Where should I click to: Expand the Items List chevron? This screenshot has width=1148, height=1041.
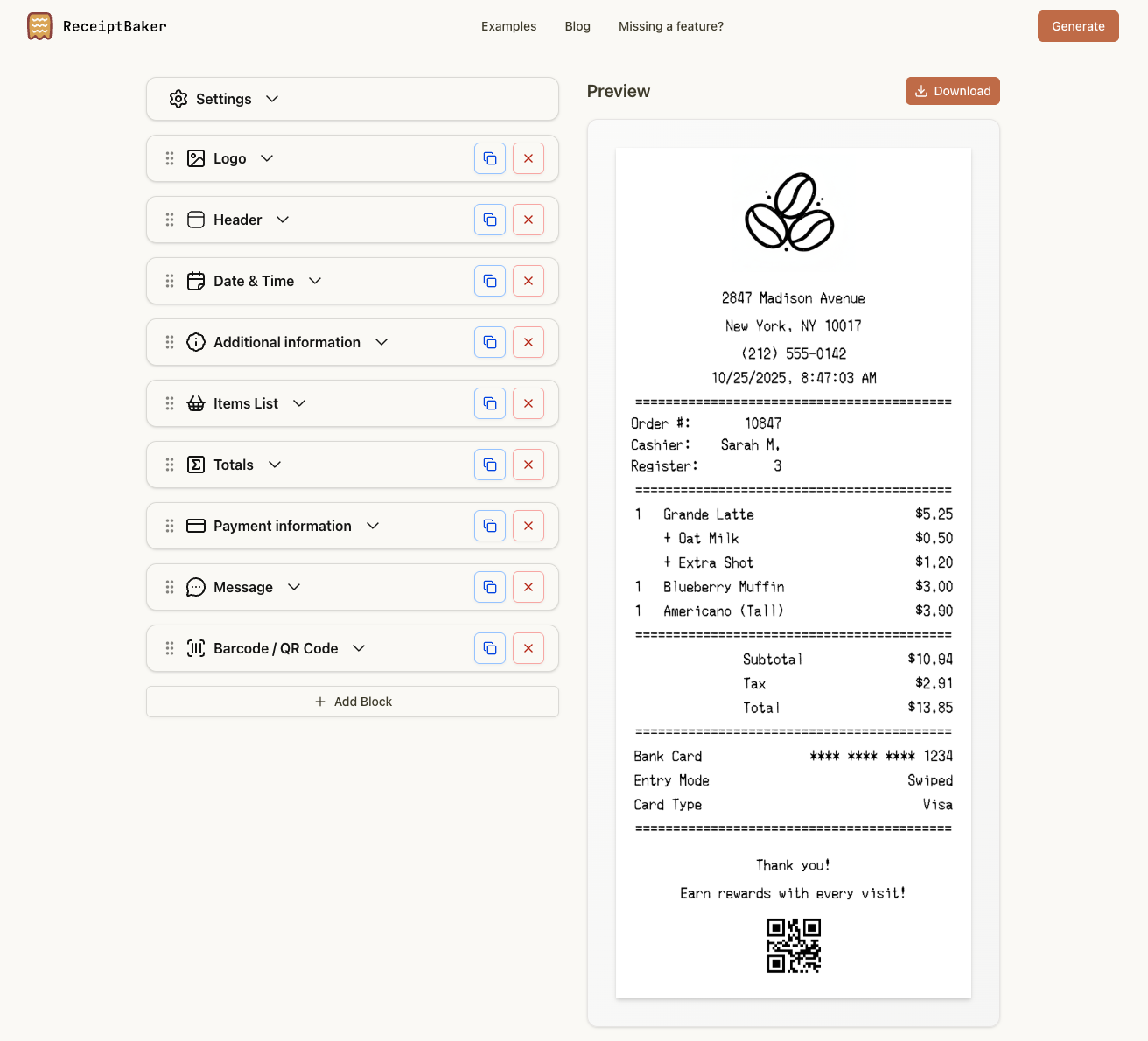[x=299, y=403]
